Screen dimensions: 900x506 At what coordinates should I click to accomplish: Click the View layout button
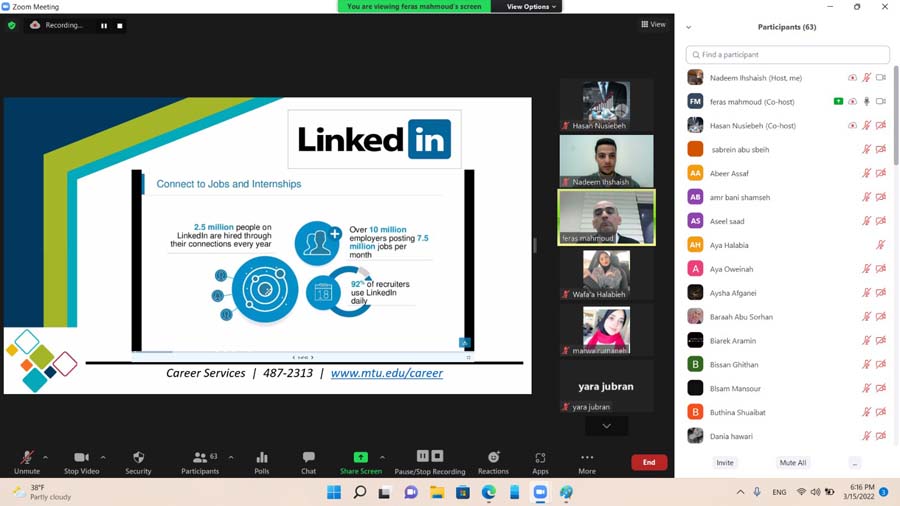(653, 24)
